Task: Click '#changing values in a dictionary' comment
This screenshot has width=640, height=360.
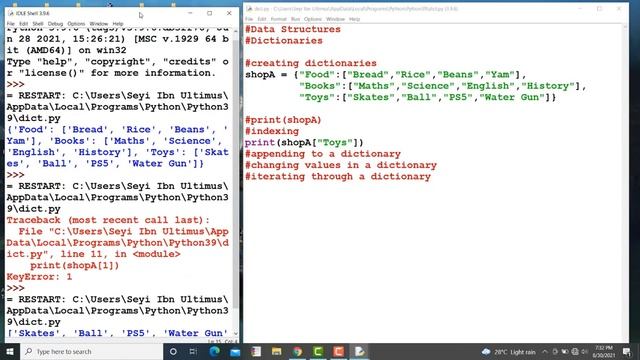Action: coord(341,165)
